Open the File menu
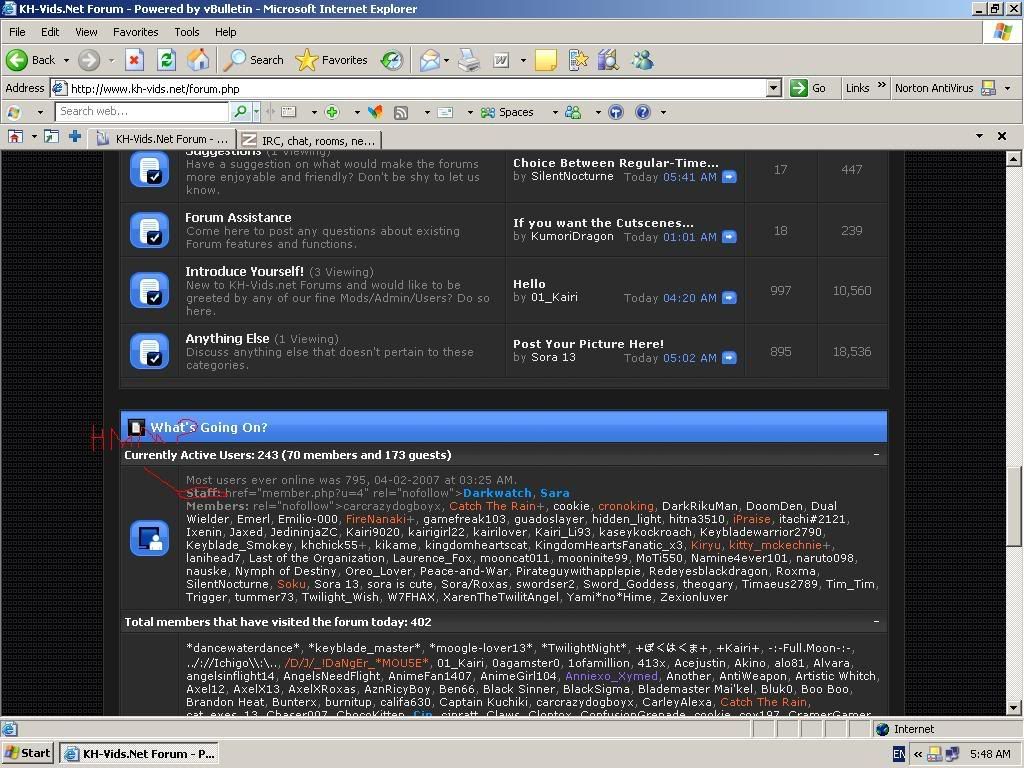 click(x=17, y=32)
